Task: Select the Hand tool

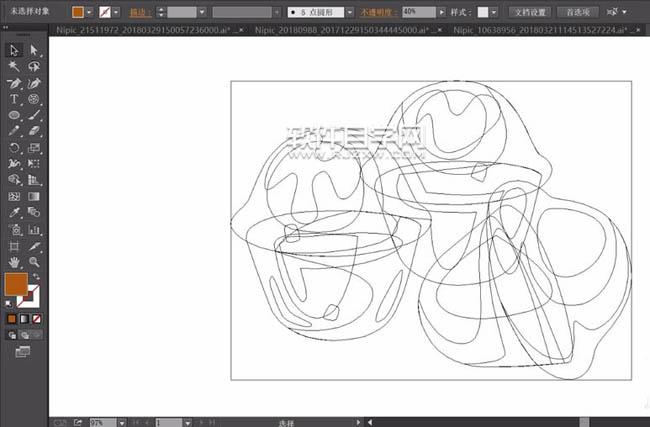Action: [x=15, y=262]
